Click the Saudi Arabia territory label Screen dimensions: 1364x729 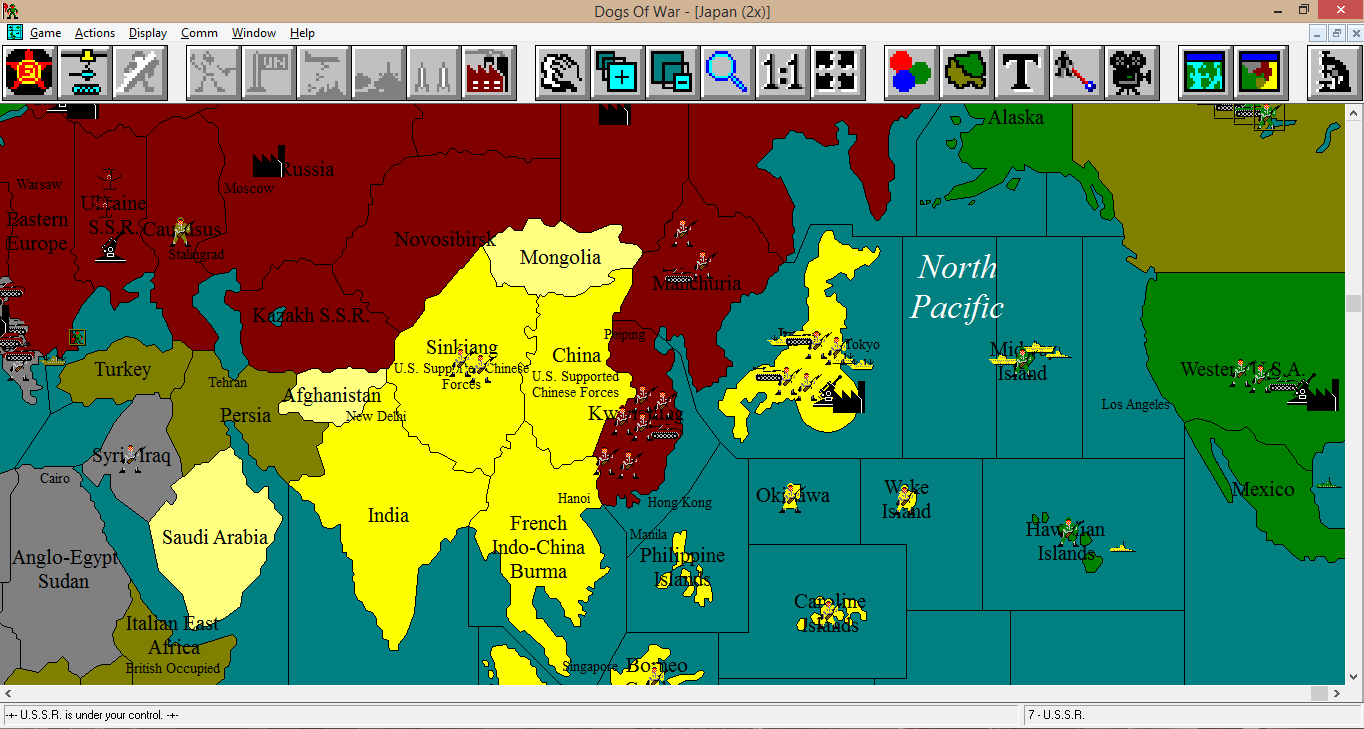pyautogui.click(x=215, y=538)
